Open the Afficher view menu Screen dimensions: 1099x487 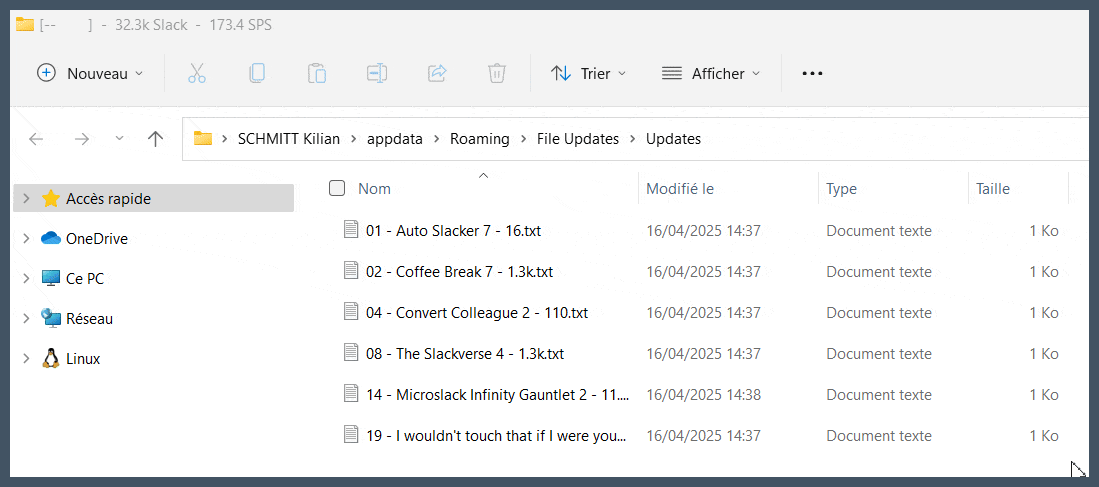[x=710, y=73]
